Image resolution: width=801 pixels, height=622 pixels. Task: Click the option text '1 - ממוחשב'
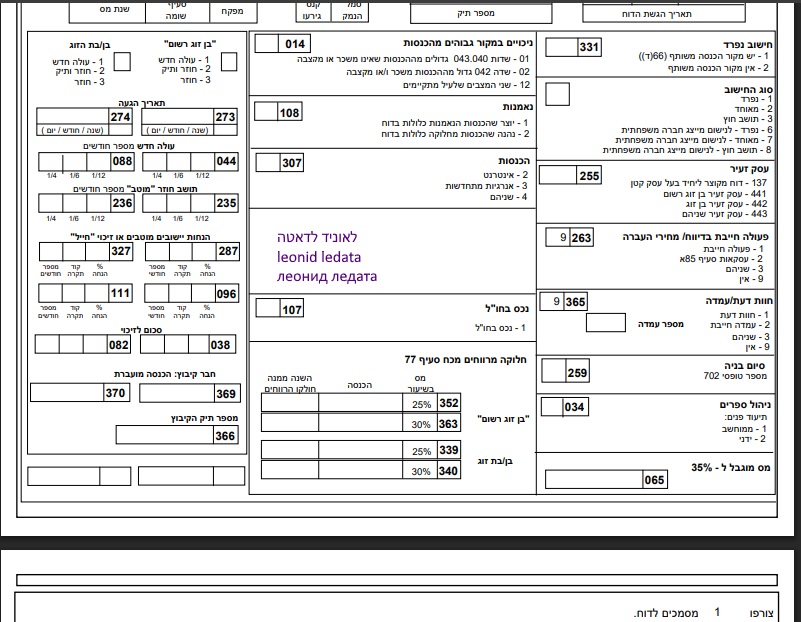click(744, 429)
